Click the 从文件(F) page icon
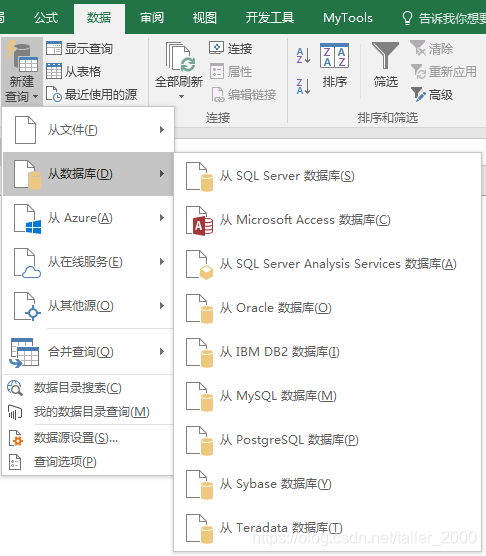The height and width of the screenshot is (556, 486). pos(25,130)
